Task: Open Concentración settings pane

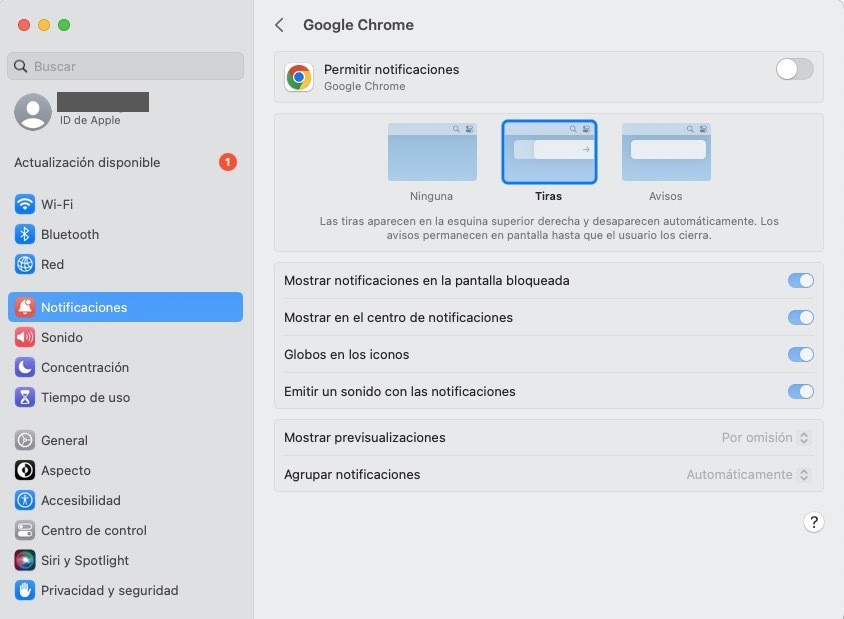Action: [125, 368]
